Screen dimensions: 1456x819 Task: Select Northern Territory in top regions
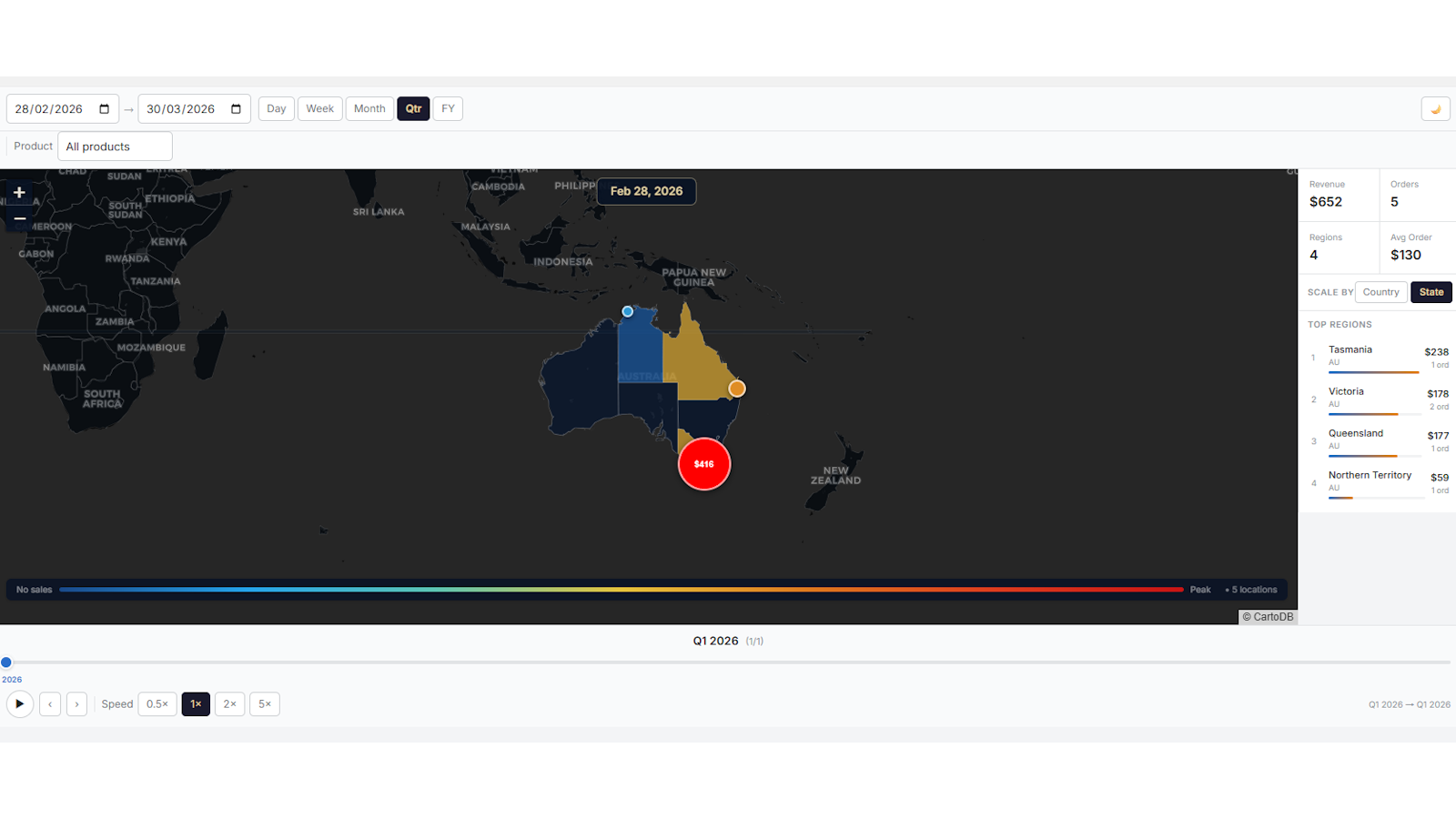point(1378,483)
